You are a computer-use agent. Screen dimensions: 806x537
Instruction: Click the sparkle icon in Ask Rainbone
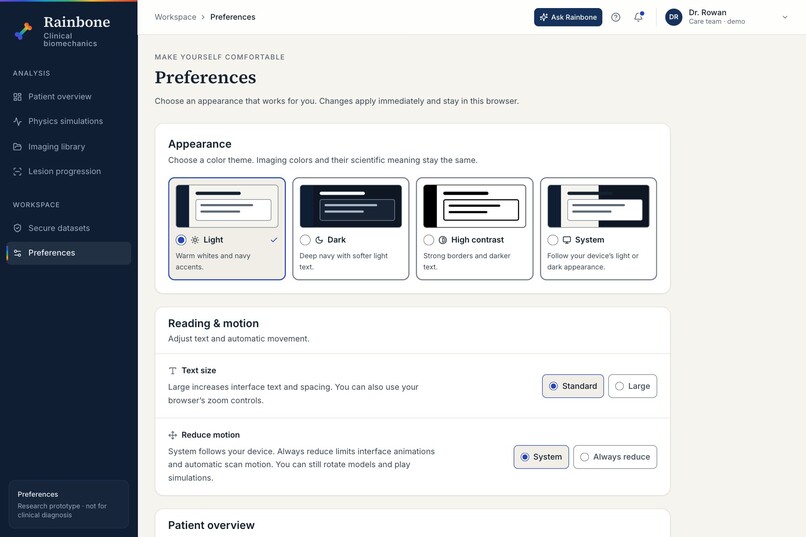544,17
